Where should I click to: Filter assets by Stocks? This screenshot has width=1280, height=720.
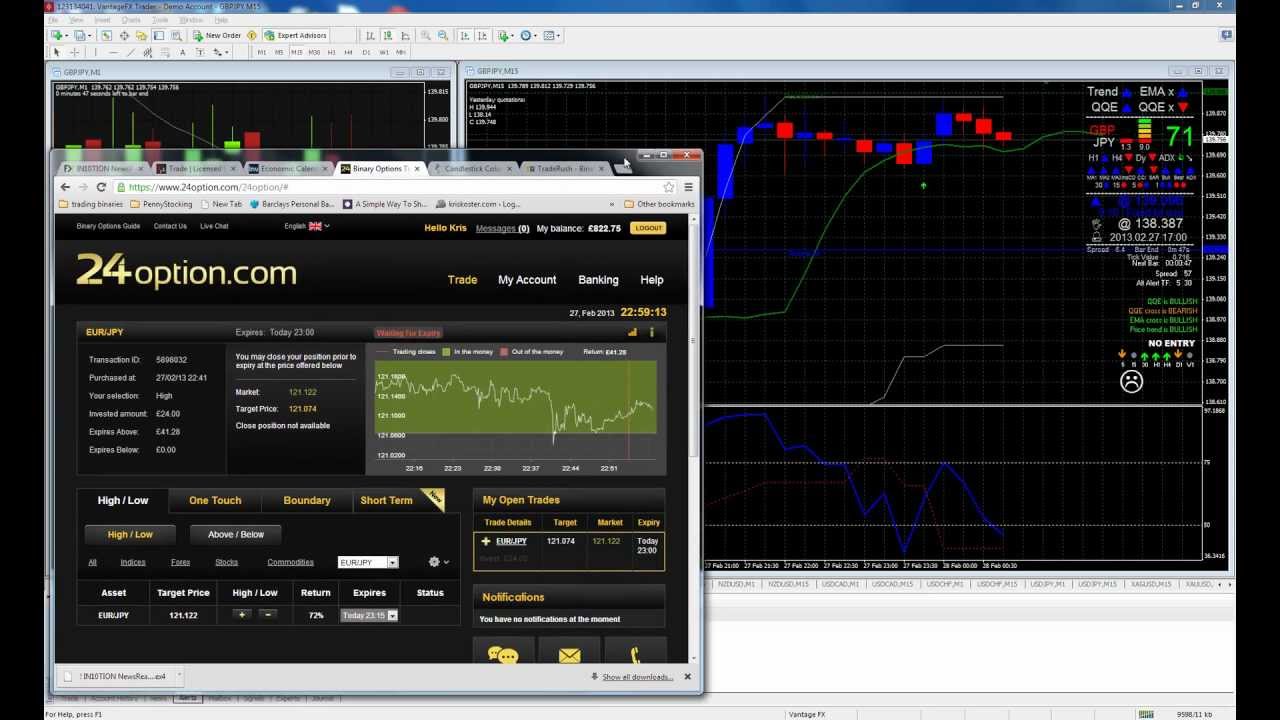tap(227, 562)
